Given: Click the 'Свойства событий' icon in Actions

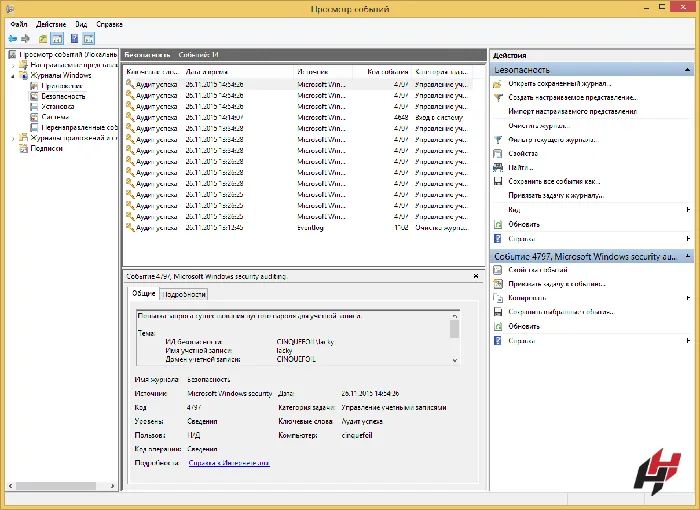Looking at the screenshot, I should tap(498, 270).
